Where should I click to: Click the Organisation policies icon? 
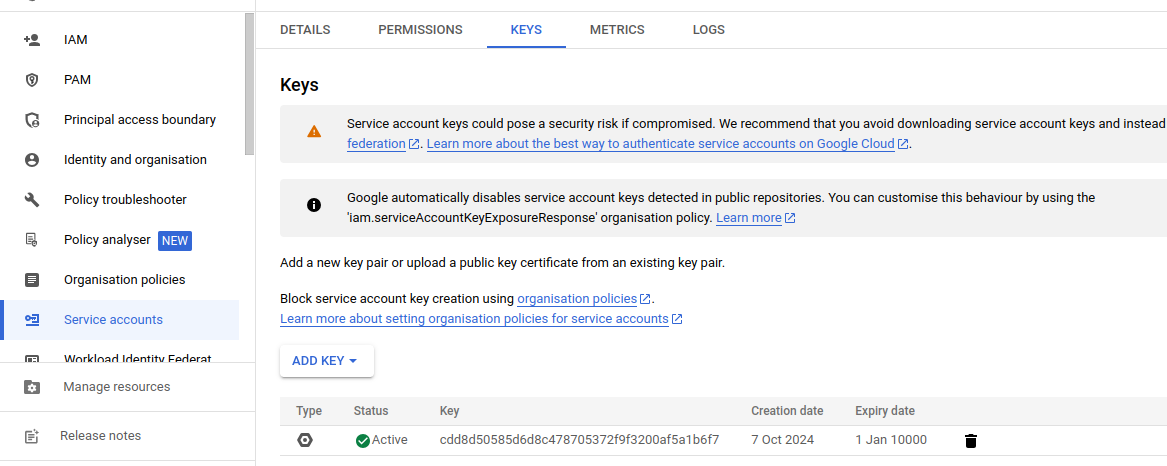click(32, 280)
